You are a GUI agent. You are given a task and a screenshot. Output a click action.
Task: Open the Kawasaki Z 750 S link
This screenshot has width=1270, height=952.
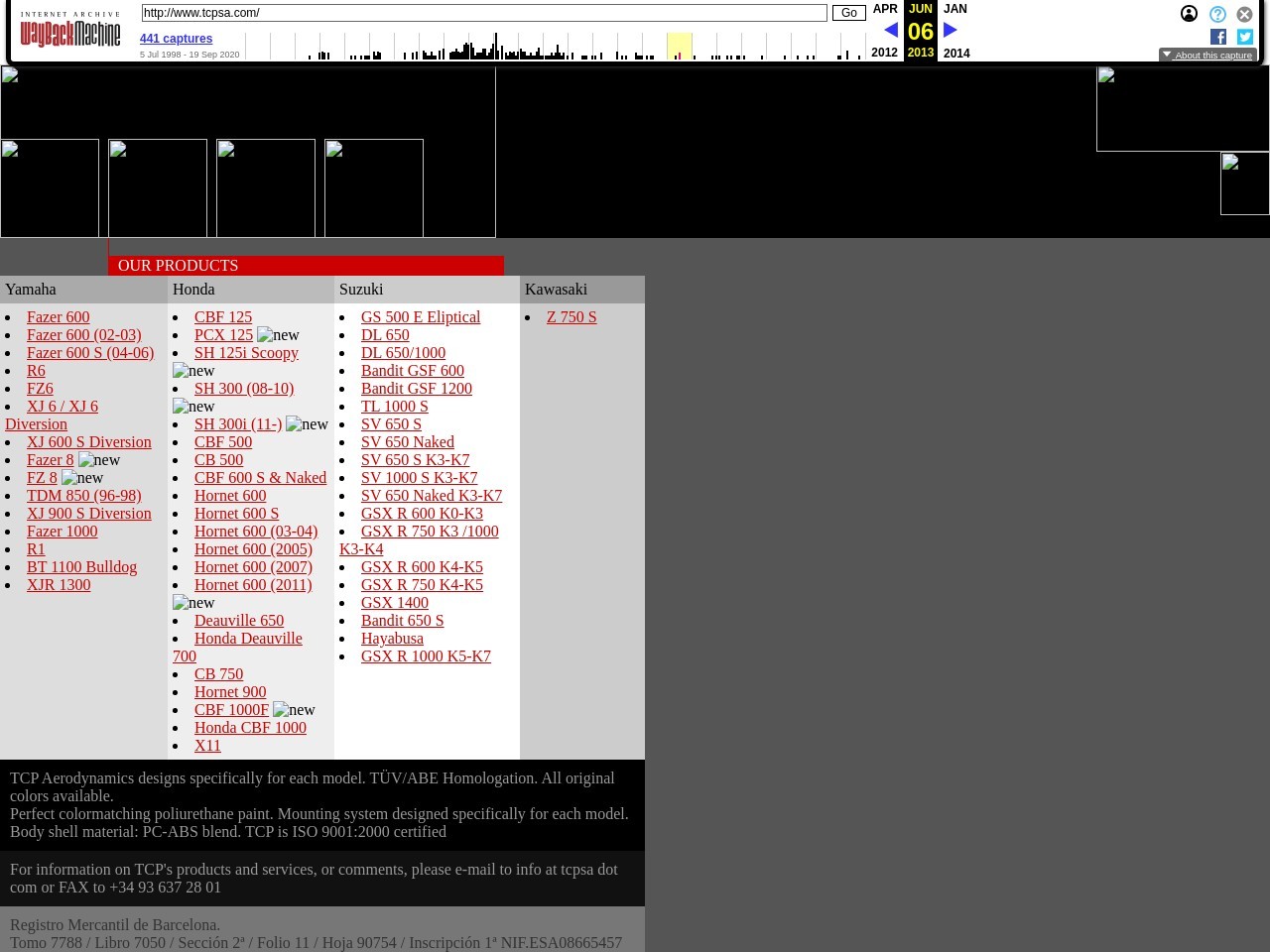click(571, 317)
